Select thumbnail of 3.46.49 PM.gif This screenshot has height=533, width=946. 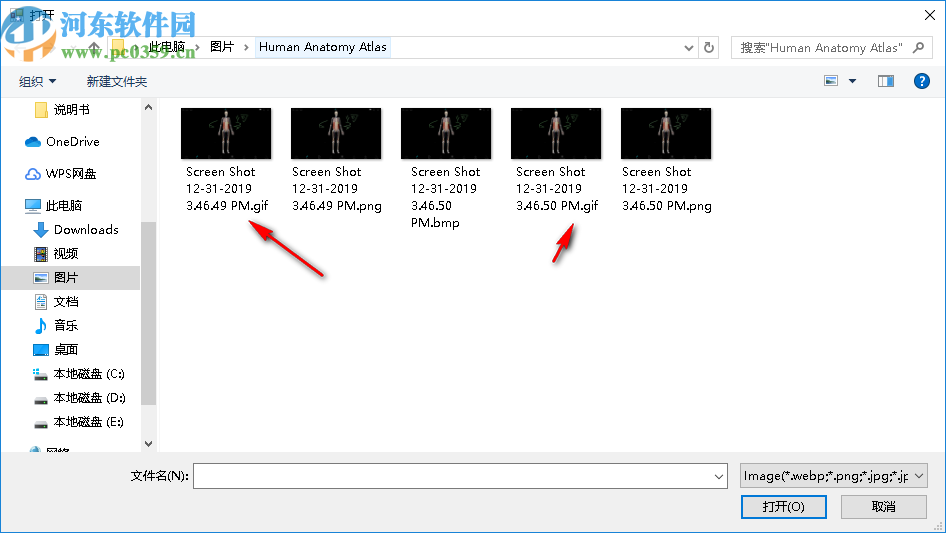(226, 133)
